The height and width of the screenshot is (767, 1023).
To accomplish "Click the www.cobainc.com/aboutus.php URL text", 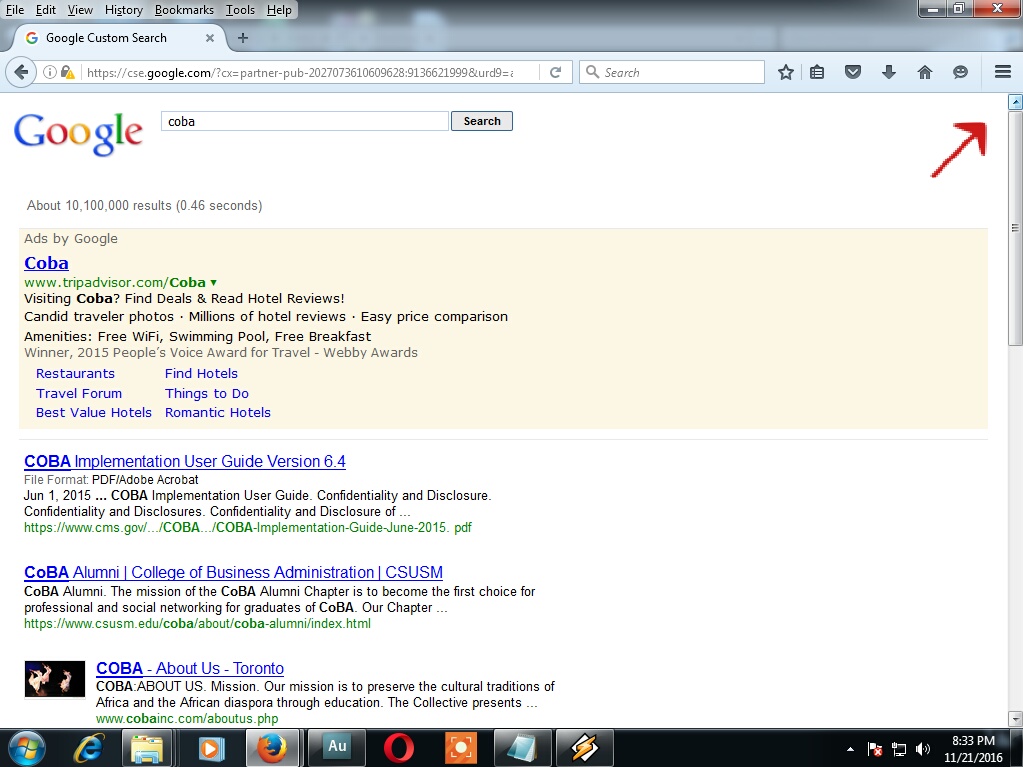I will (187, 719).
